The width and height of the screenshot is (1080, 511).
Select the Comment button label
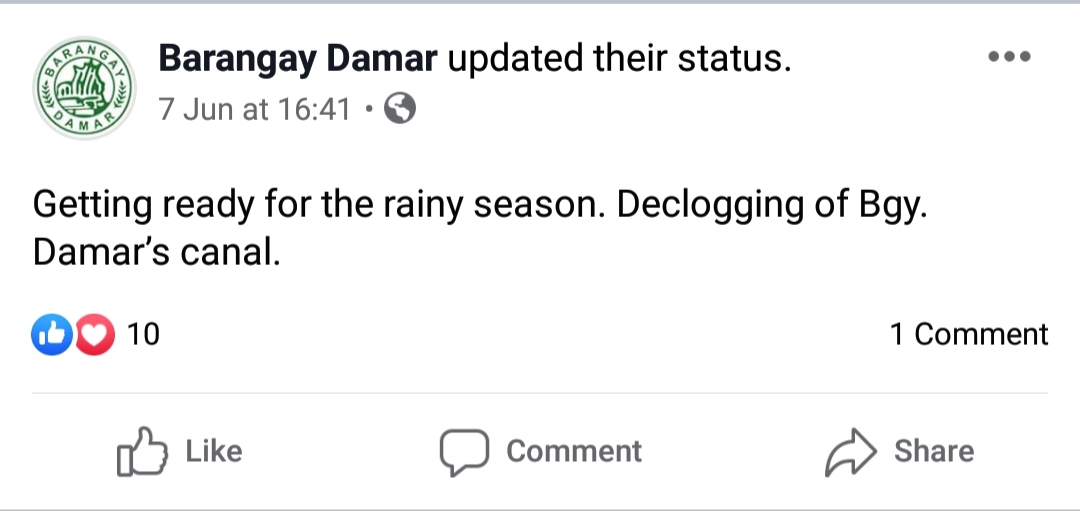coord(574,451)
